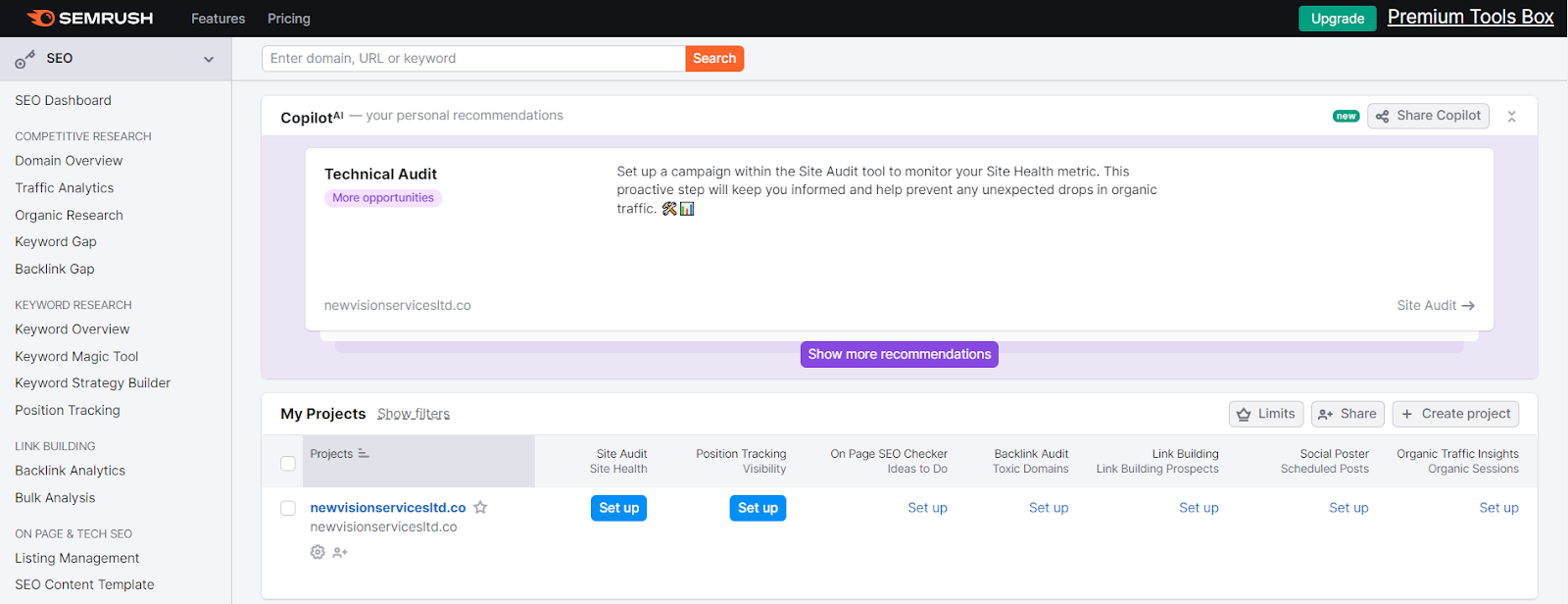Click the KEYWORD RESEARCH section label
The image size is (1568, 604).
pyautogui.click(x=73, y=305)
